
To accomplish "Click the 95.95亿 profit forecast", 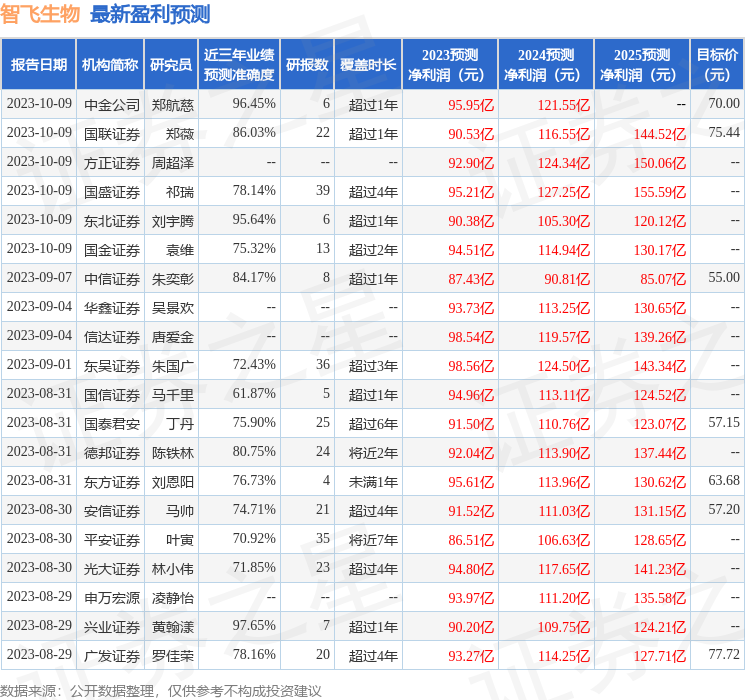I will [x=471, y=105].
